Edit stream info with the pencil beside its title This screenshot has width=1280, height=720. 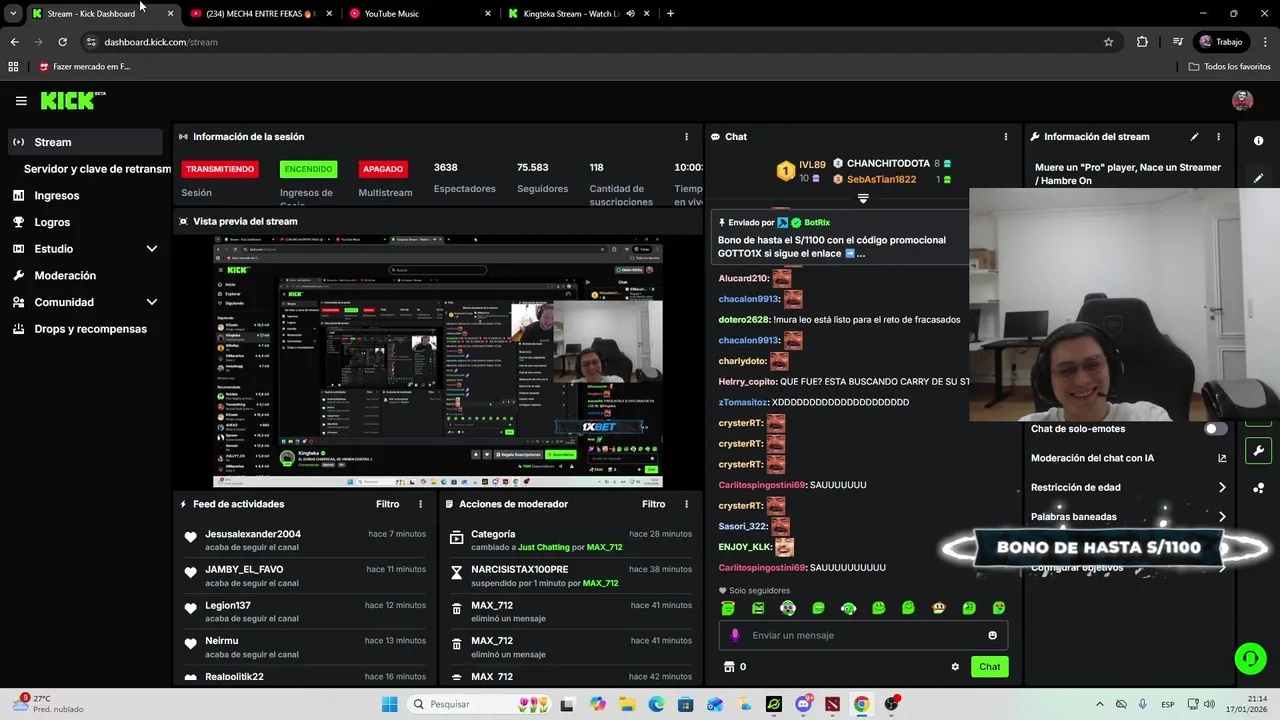[1194, 137]
